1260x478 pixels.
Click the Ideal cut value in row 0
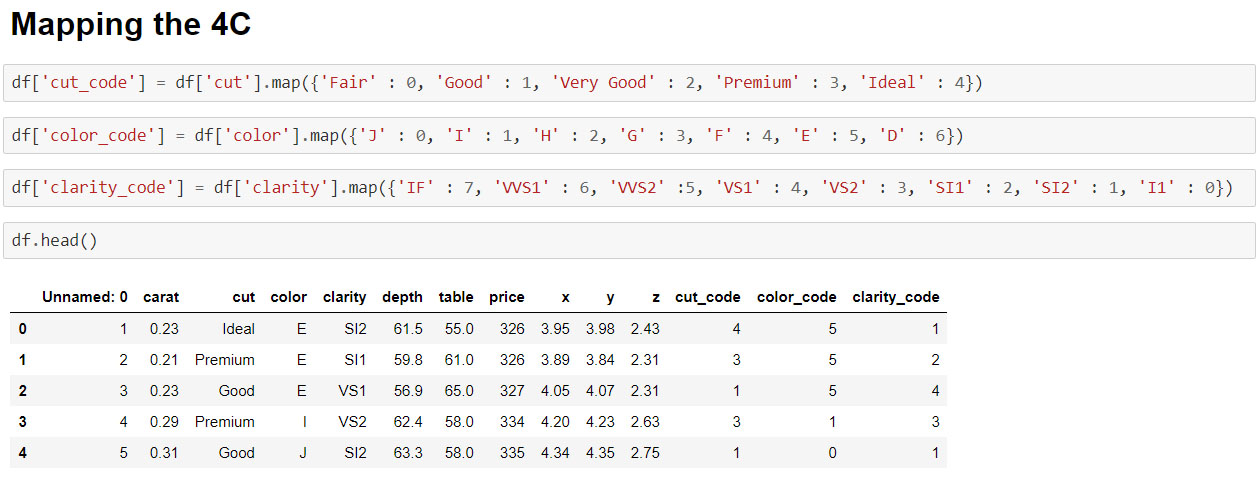tap(239, 329)
